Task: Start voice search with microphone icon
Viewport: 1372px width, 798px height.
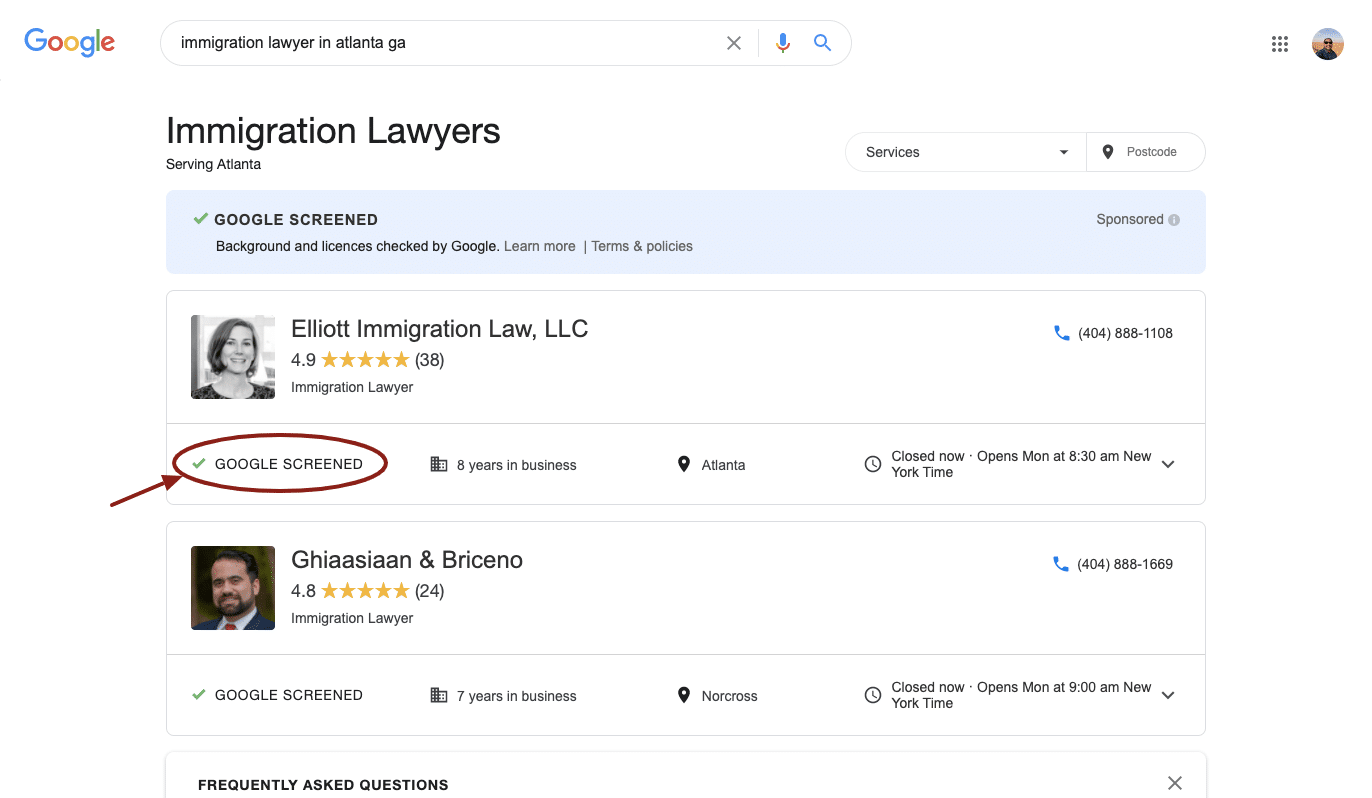Action: click(x=783, y=43)
